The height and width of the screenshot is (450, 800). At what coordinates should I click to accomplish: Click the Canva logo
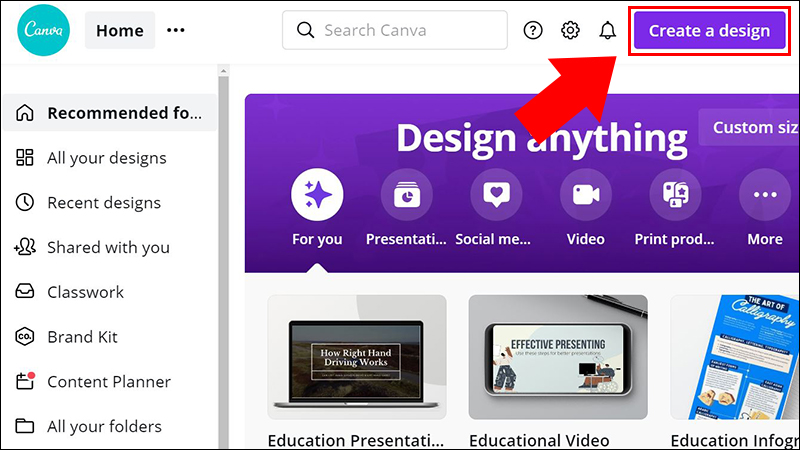43,30
